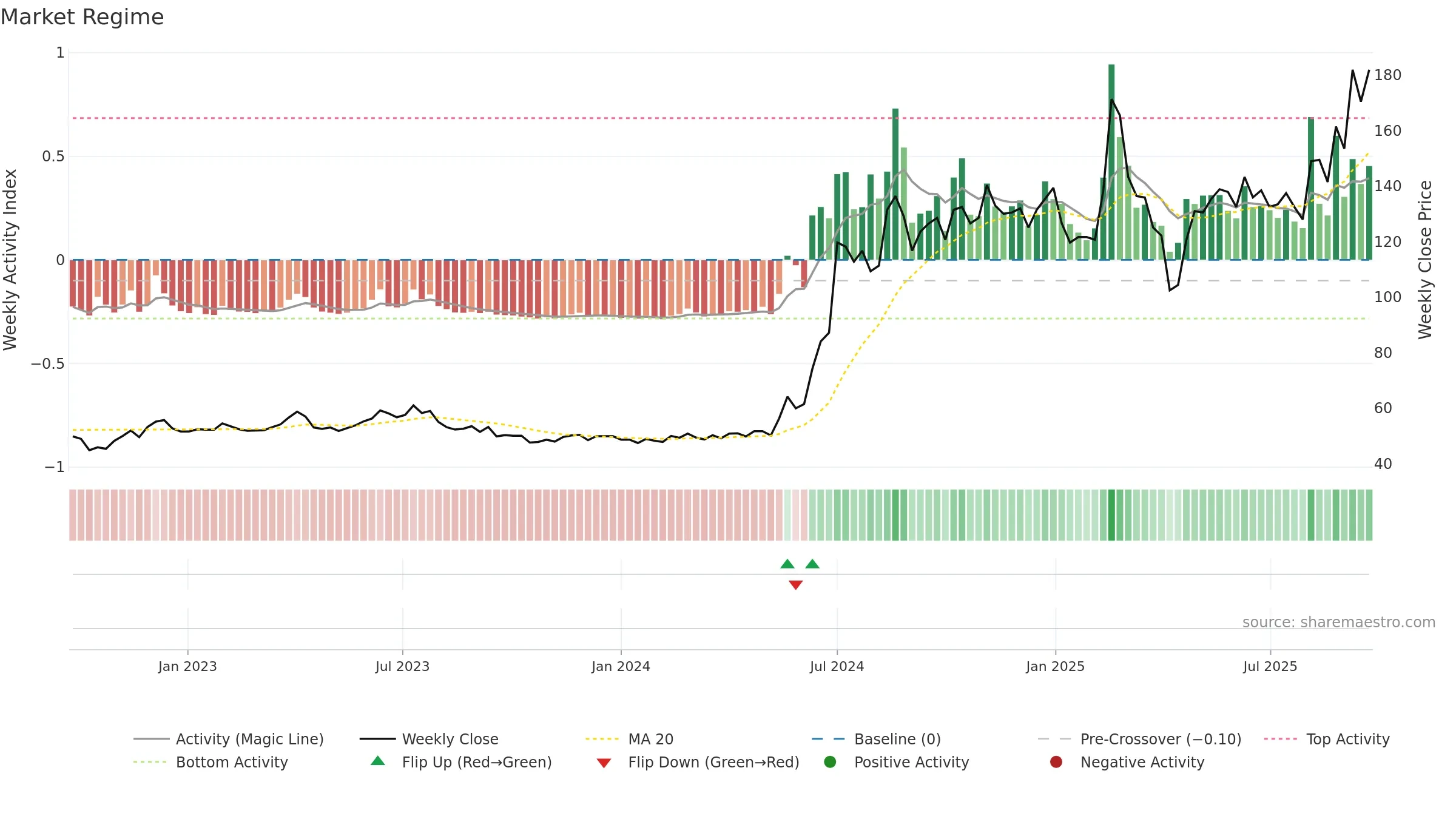This screenshot has width=1456, height=819.
Task: Click the 40 price axis tick
Action: pos(1383,464)
